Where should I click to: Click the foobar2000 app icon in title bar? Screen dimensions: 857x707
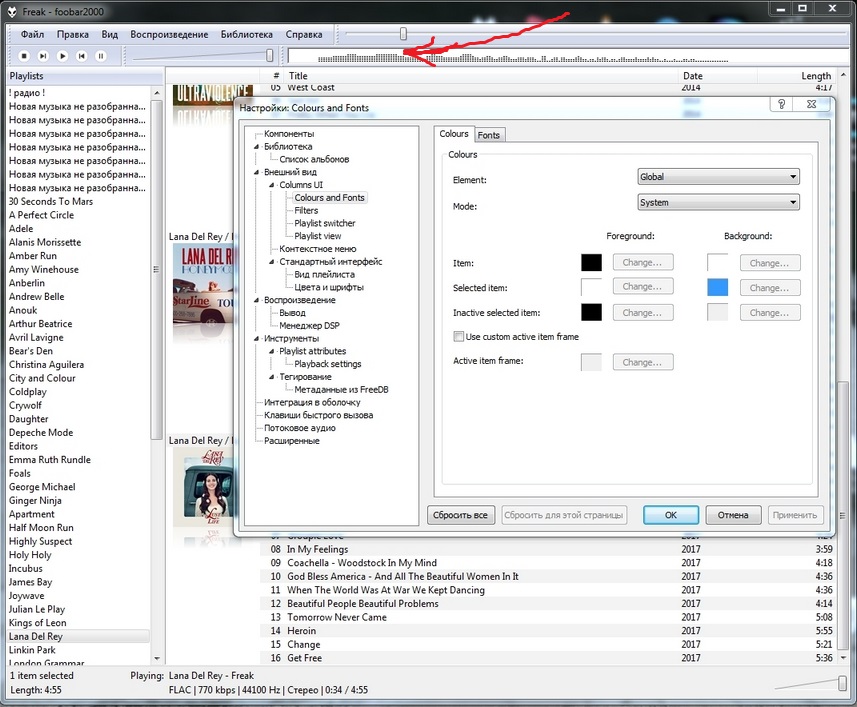coord(12,11)
